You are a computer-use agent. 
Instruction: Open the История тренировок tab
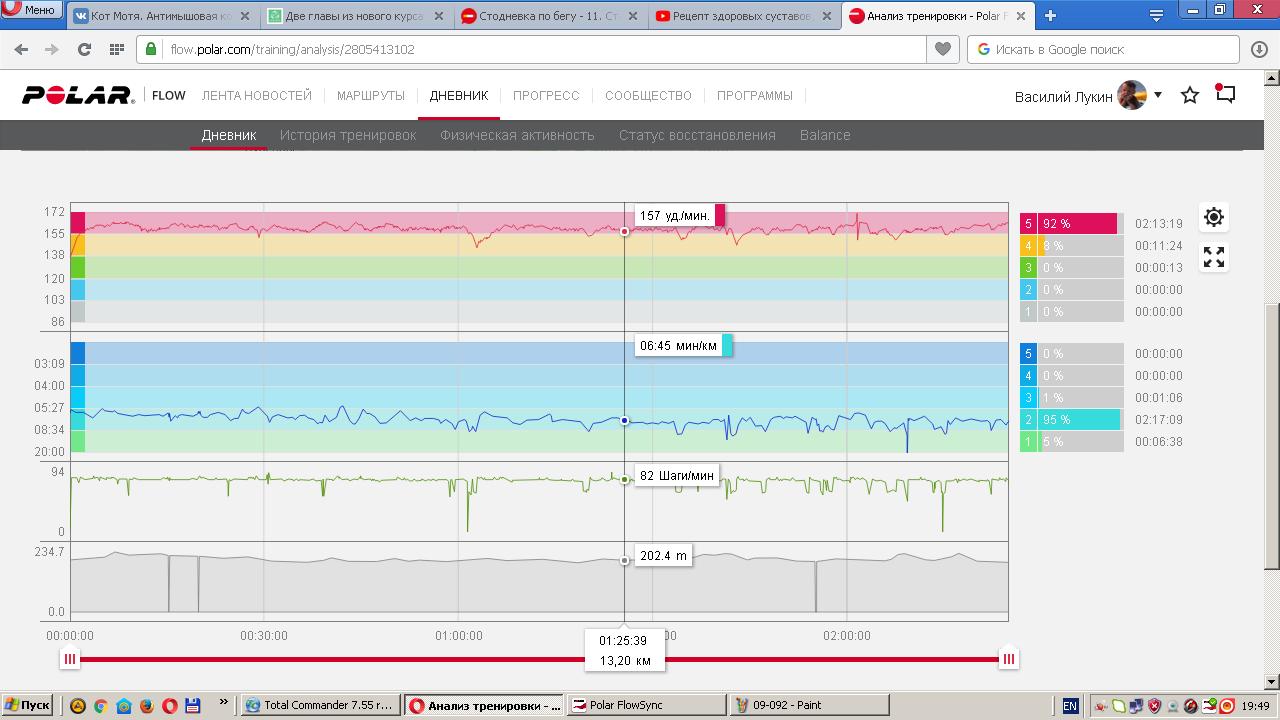tap(347, 135)
